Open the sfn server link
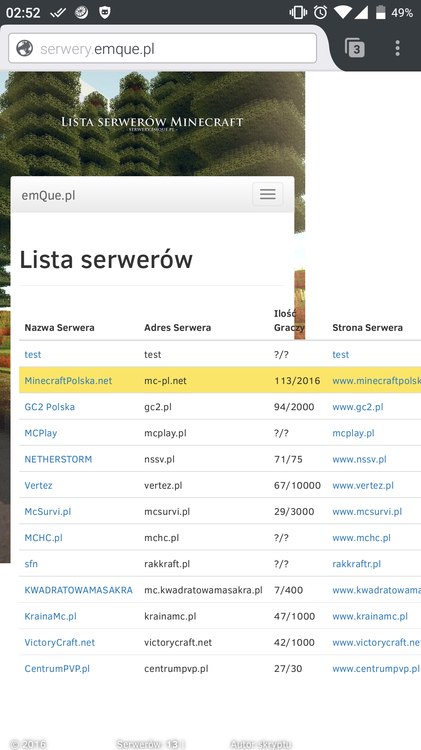 [x=31, y=564]
